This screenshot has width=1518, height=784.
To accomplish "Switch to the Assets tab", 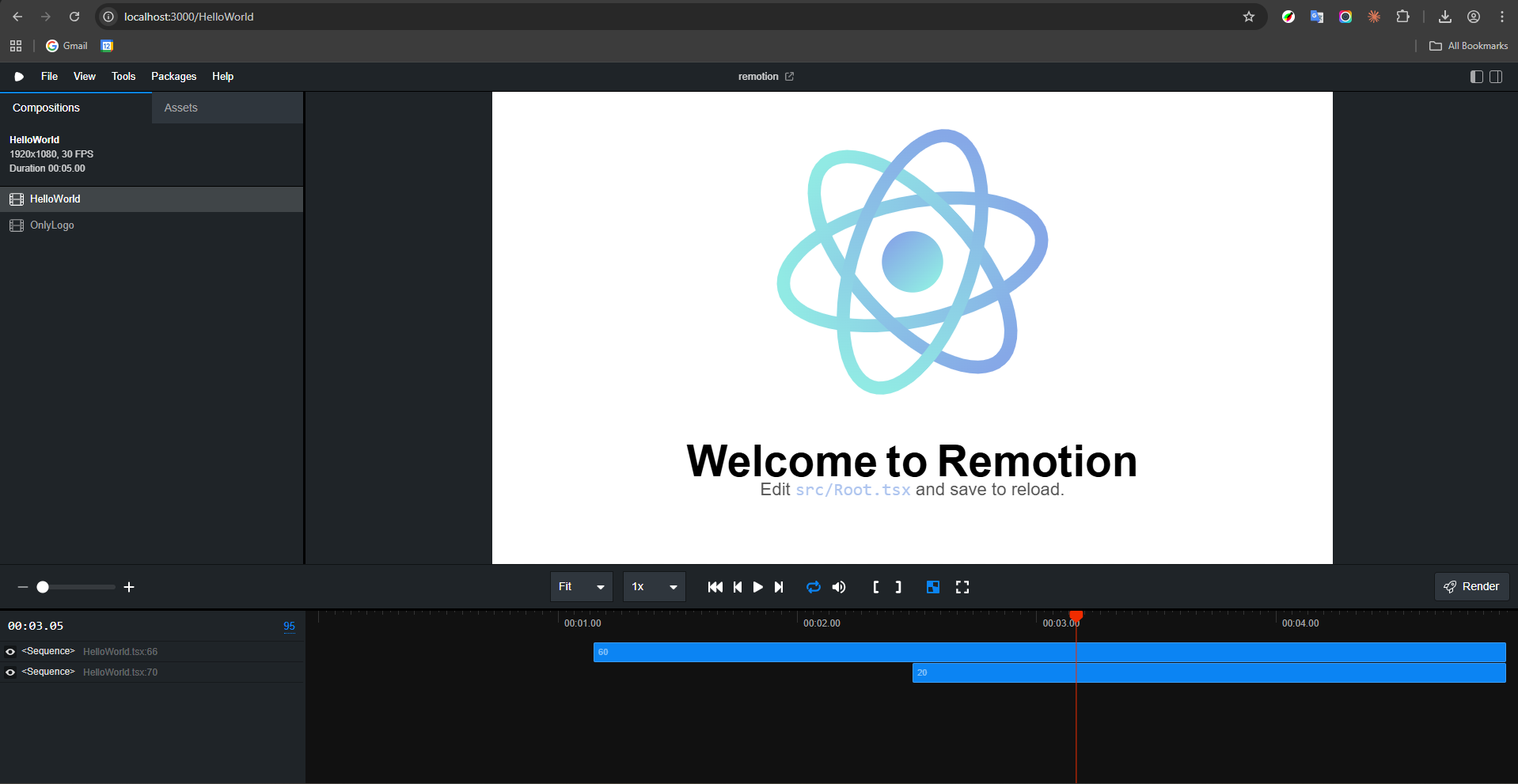I will click(x=181, y=108).
